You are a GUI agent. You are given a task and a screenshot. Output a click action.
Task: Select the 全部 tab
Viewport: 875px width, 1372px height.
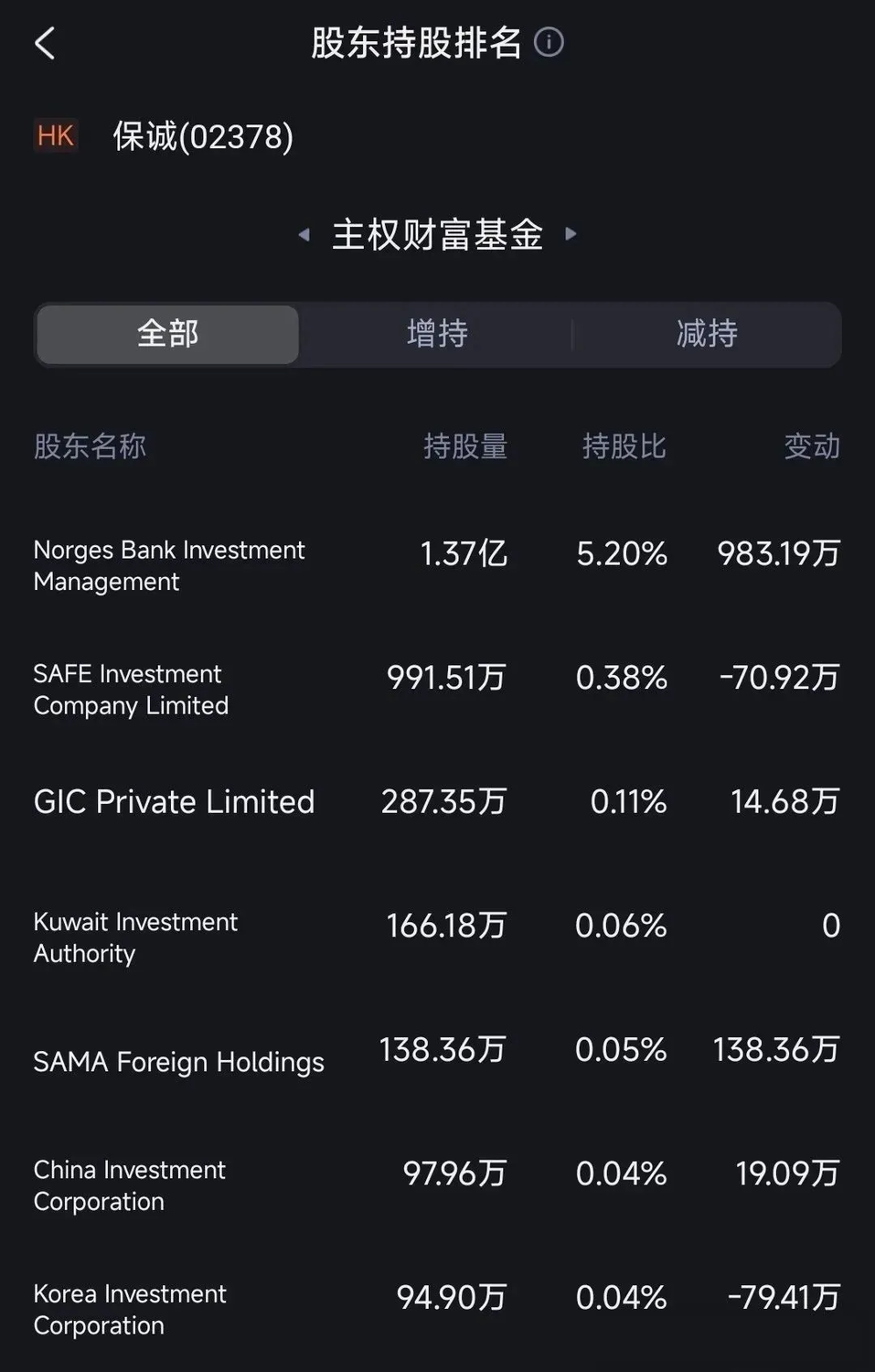point(167,334)
